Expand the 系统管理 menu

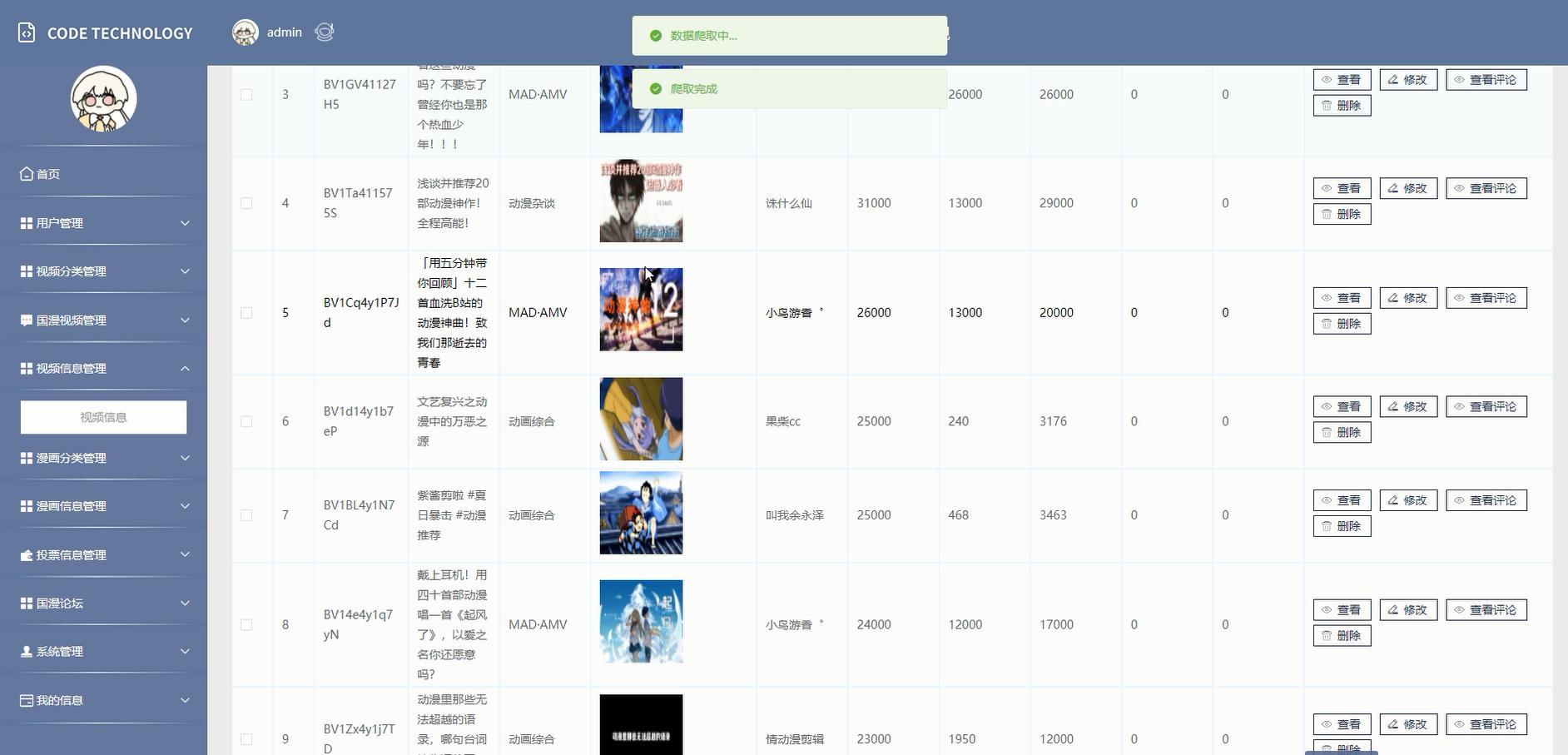[x=103, y=651]
